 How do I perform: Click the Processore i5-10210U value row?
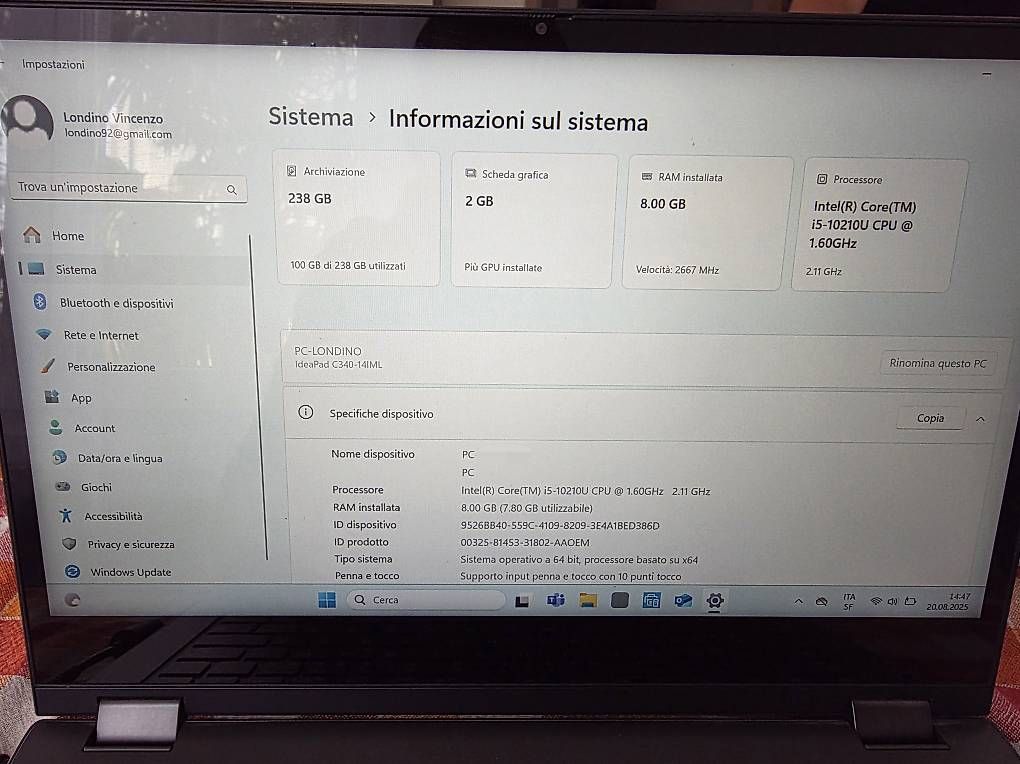[585, 491]
